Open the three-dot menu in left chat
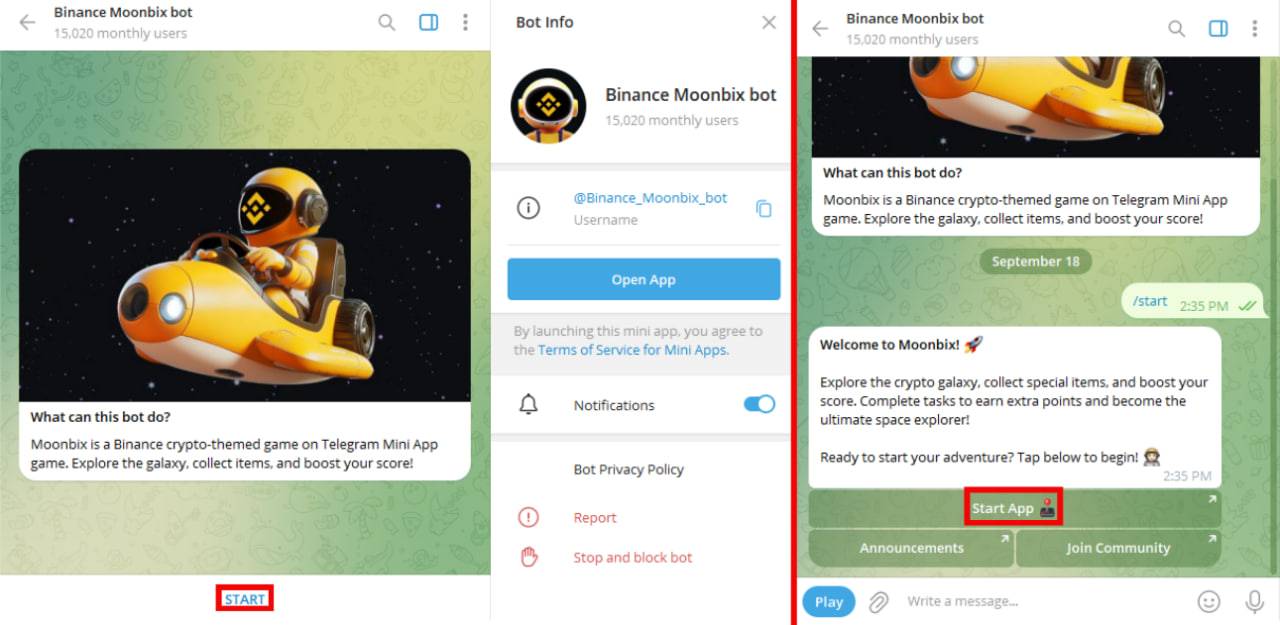1280x625 pixels. [x=465, y=22]
